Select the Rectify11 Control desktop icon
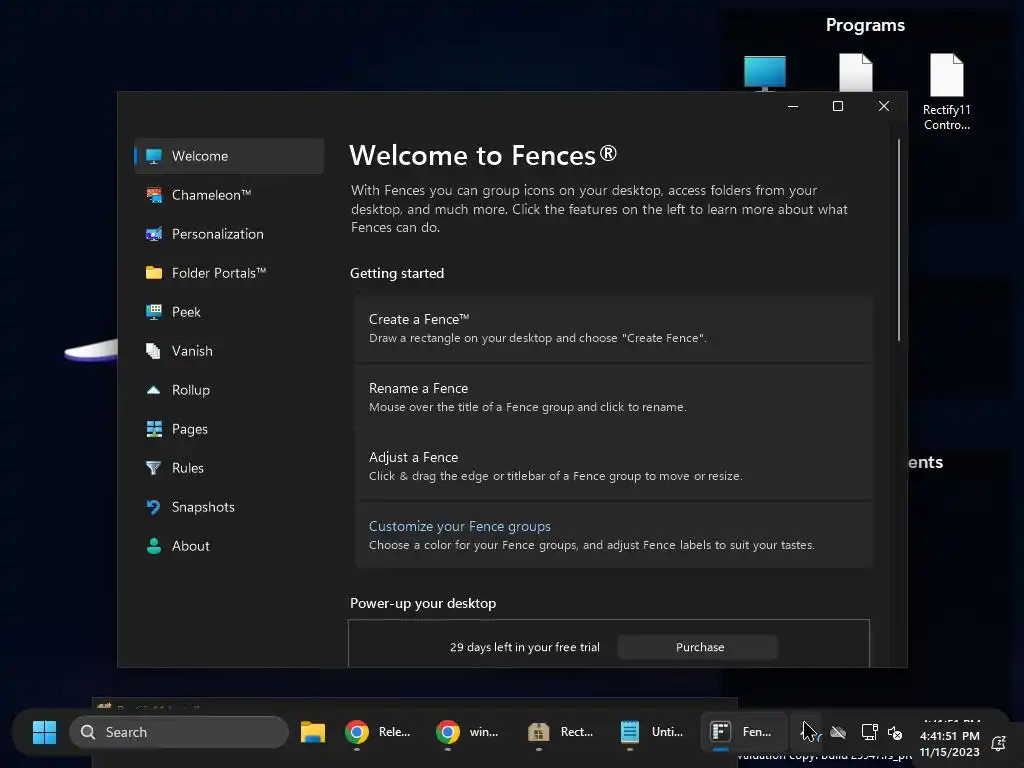Screen dimensions: 1024x768 coord(946,93)
